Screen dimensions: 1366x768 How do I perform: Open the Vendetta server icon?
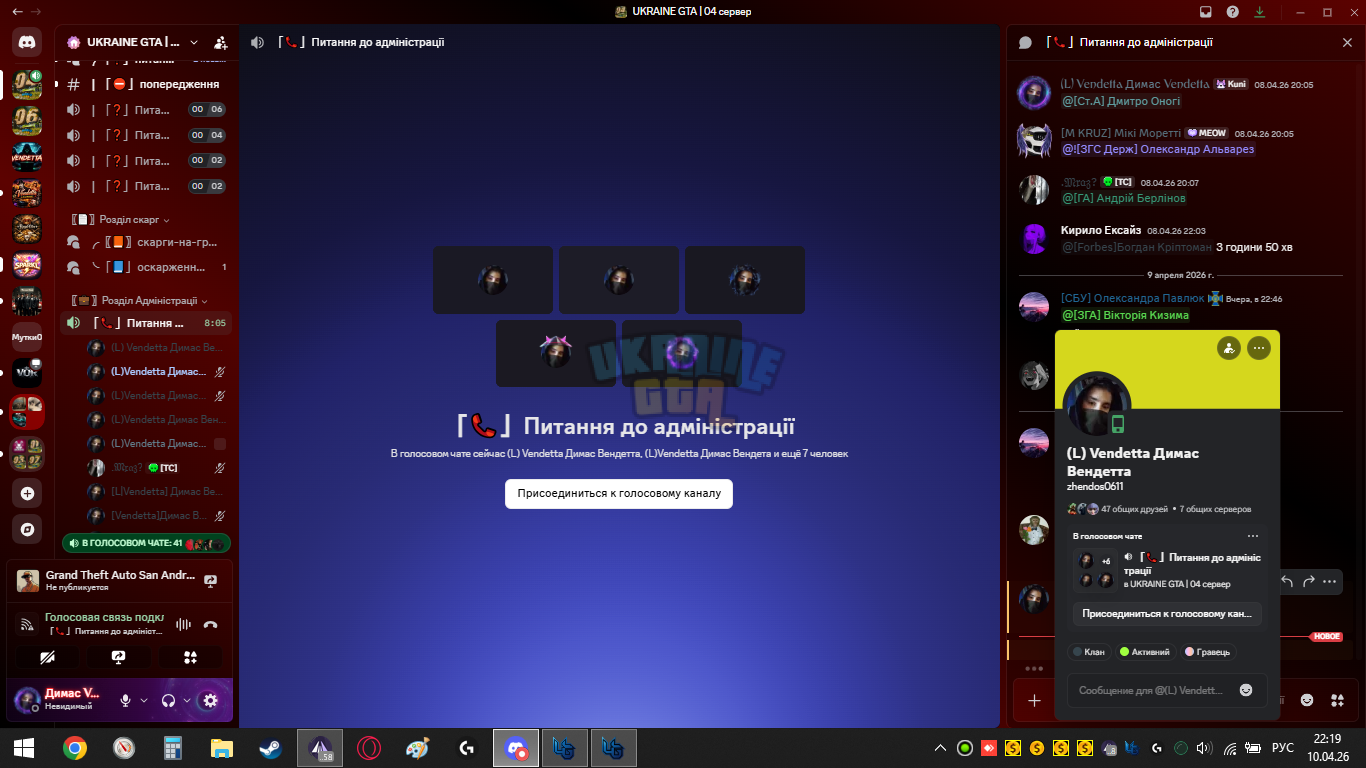tap(27, 157)
